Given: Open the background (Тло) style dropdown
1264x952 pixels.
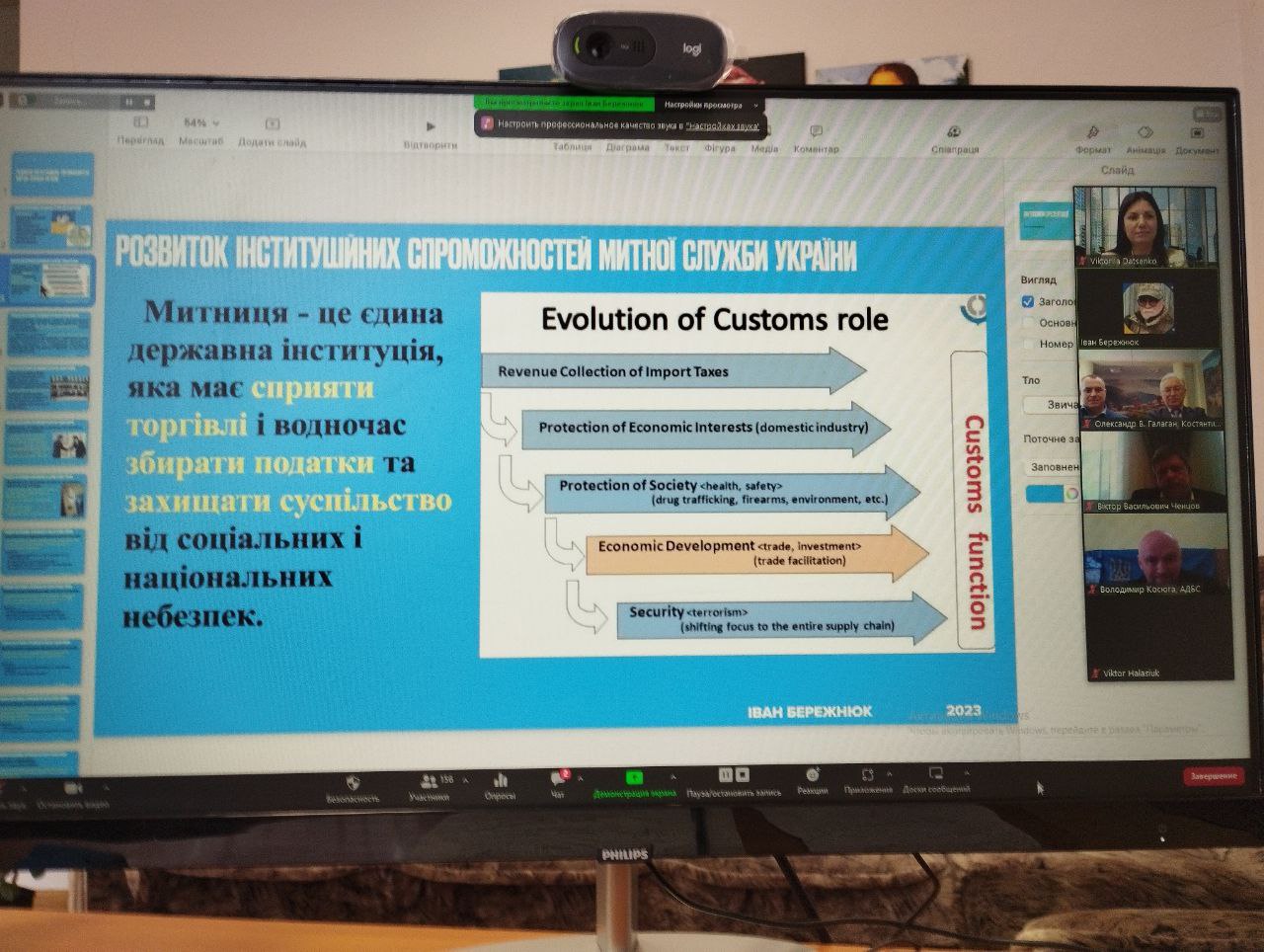Looking at the screenshot, I should (x=1052, y=405).
